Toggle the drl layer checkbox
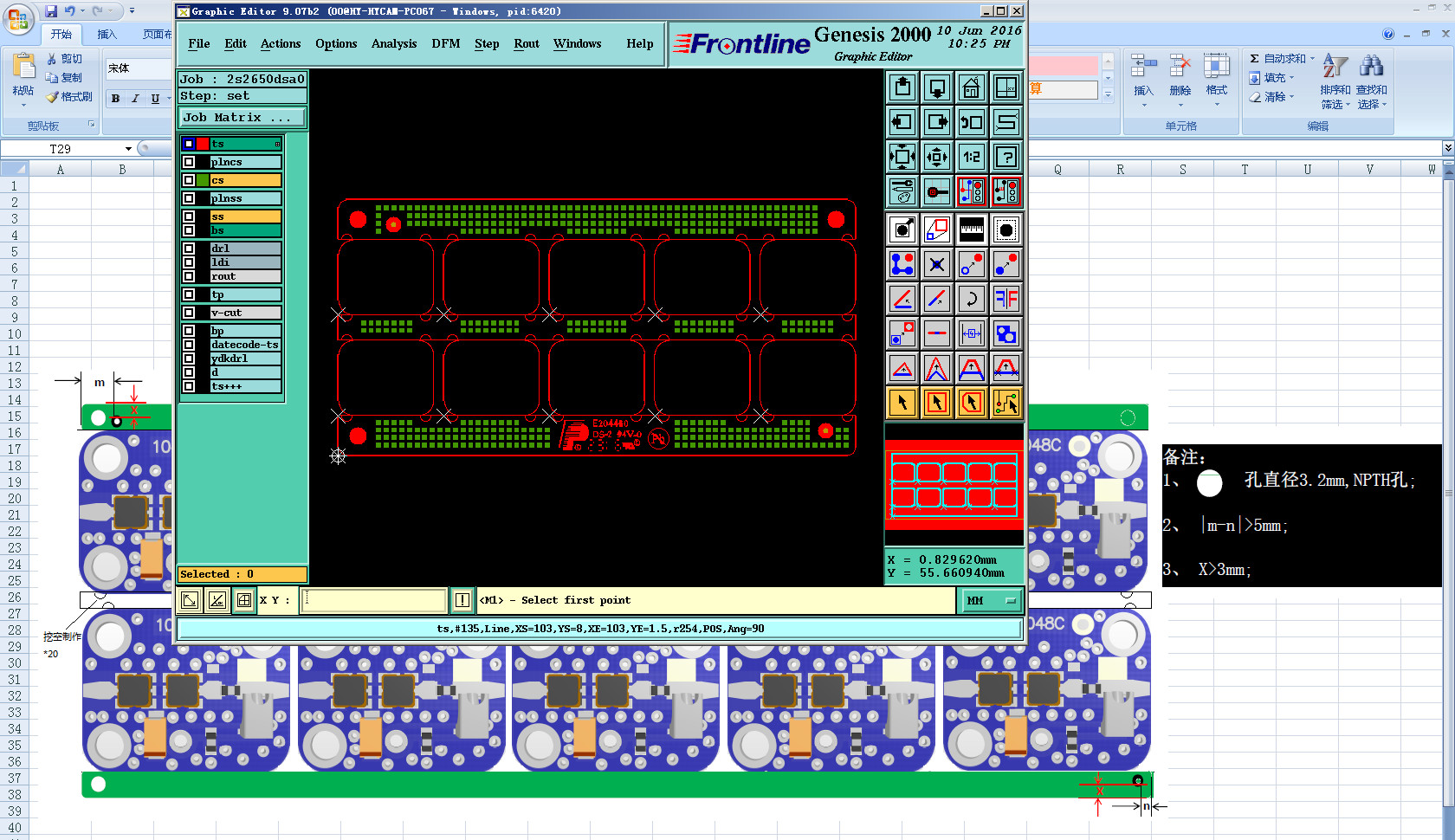The width and height of the screenshot is (1455, 840). (189, 249)
